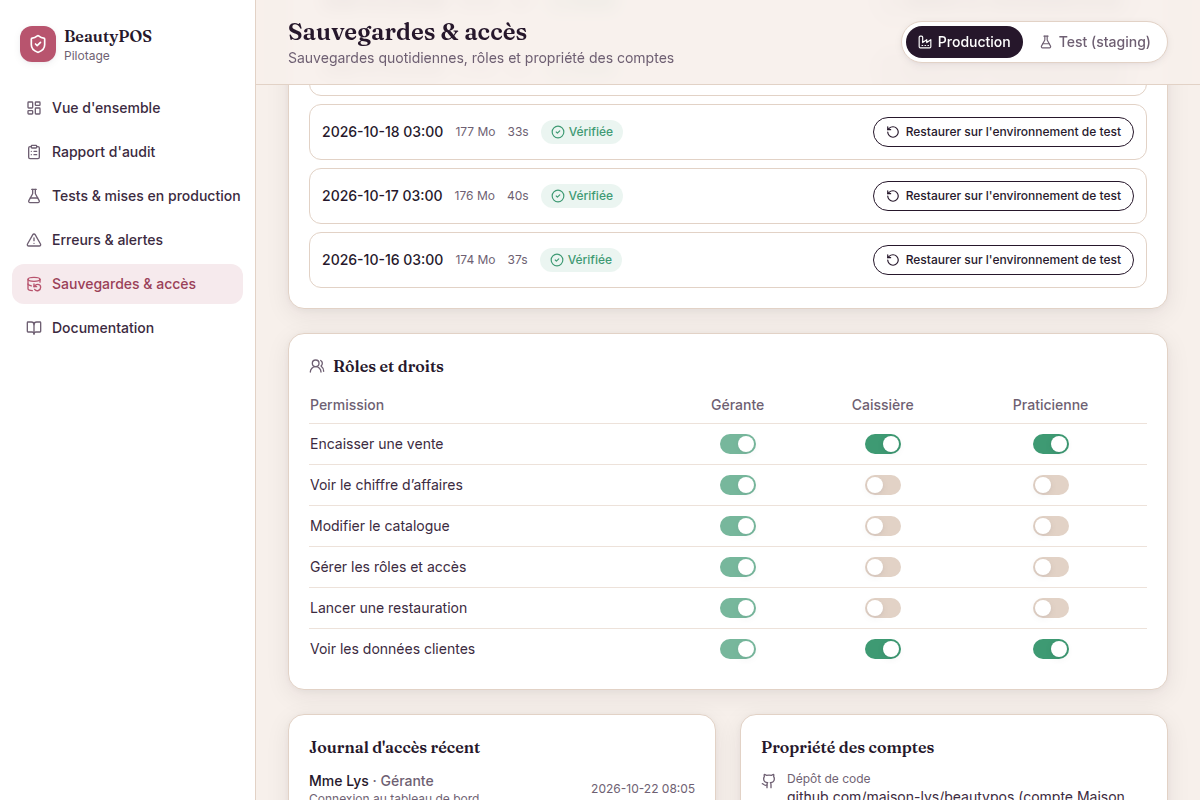Click the check icon in the 2026-10-17 Vérifiée badge

[x=558, y=196]
